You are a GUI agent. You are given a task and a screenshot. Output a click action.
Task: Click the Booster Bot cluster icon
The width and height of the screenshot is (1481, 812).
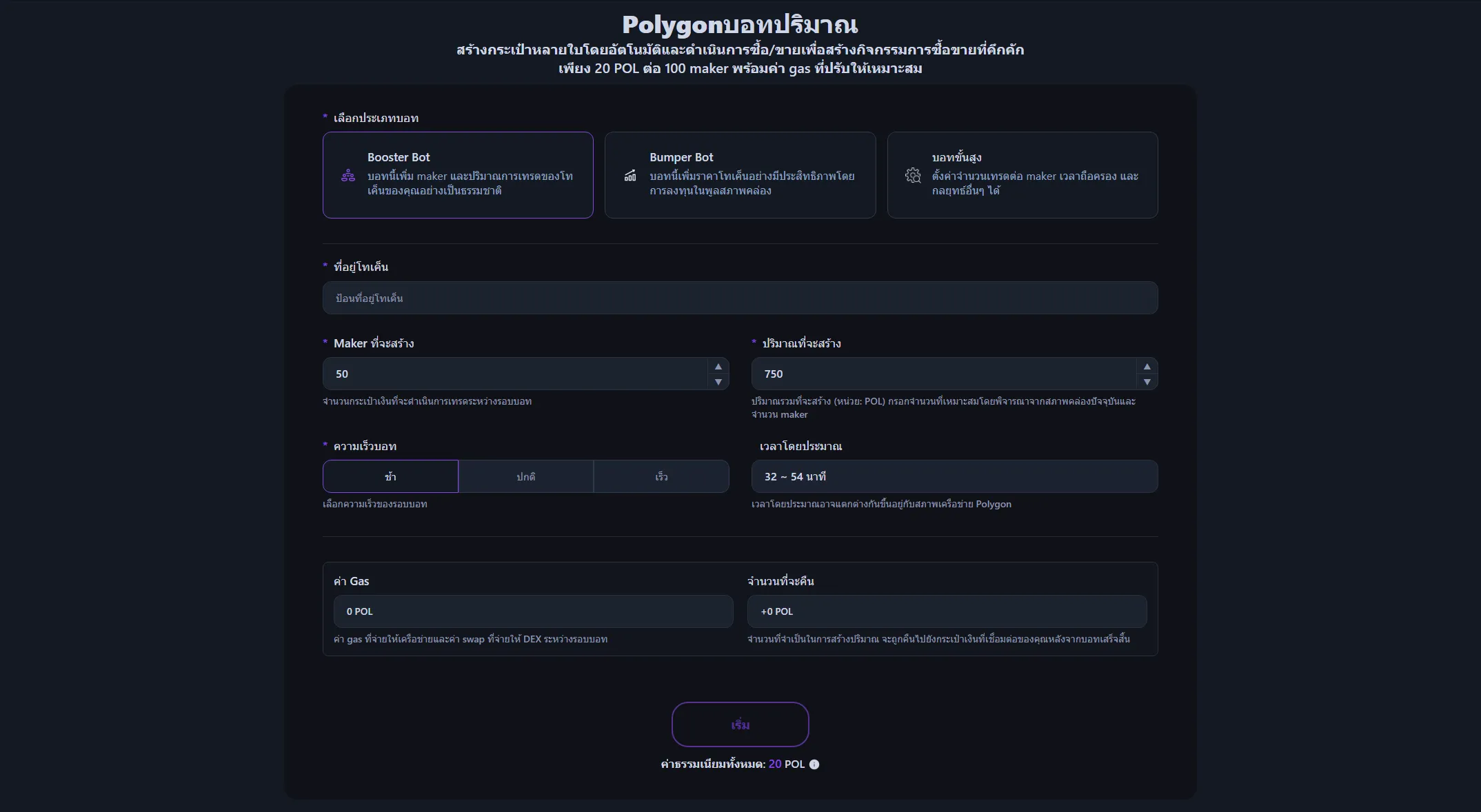coord(348,176)
